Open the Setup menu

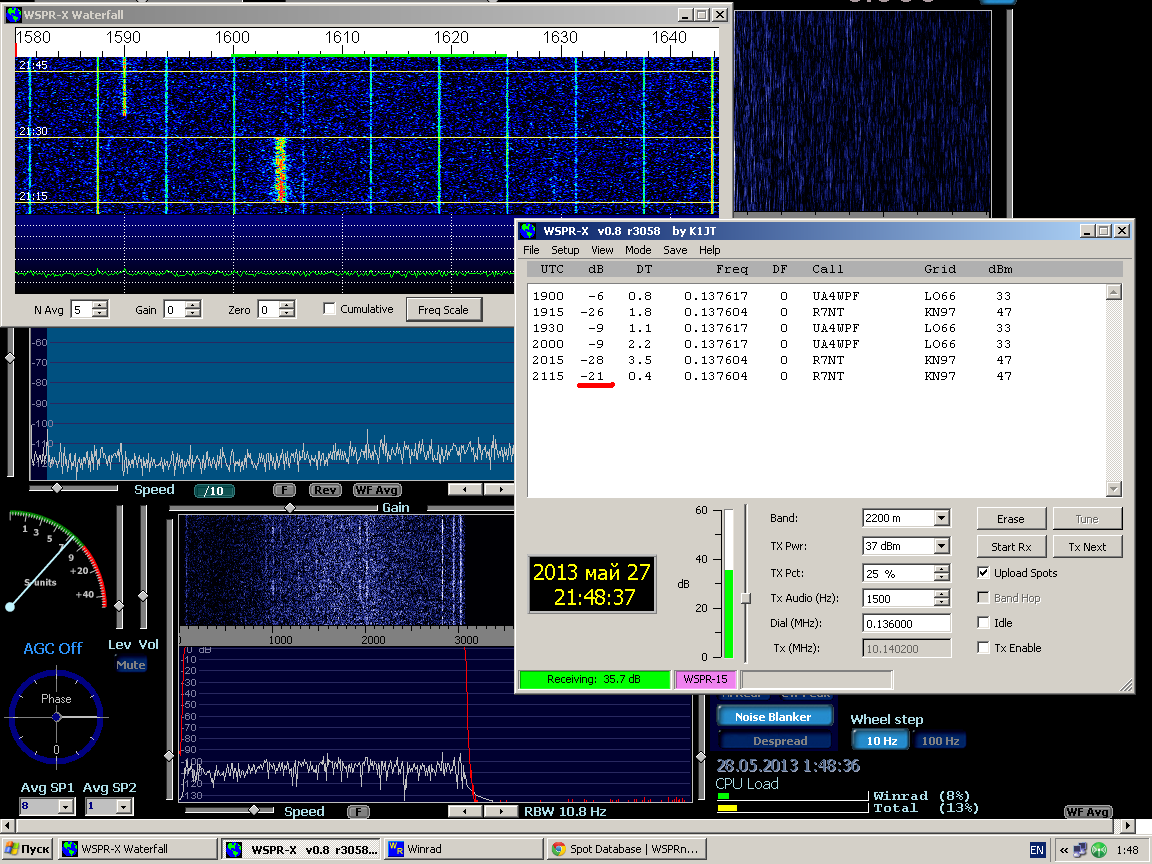565,250
